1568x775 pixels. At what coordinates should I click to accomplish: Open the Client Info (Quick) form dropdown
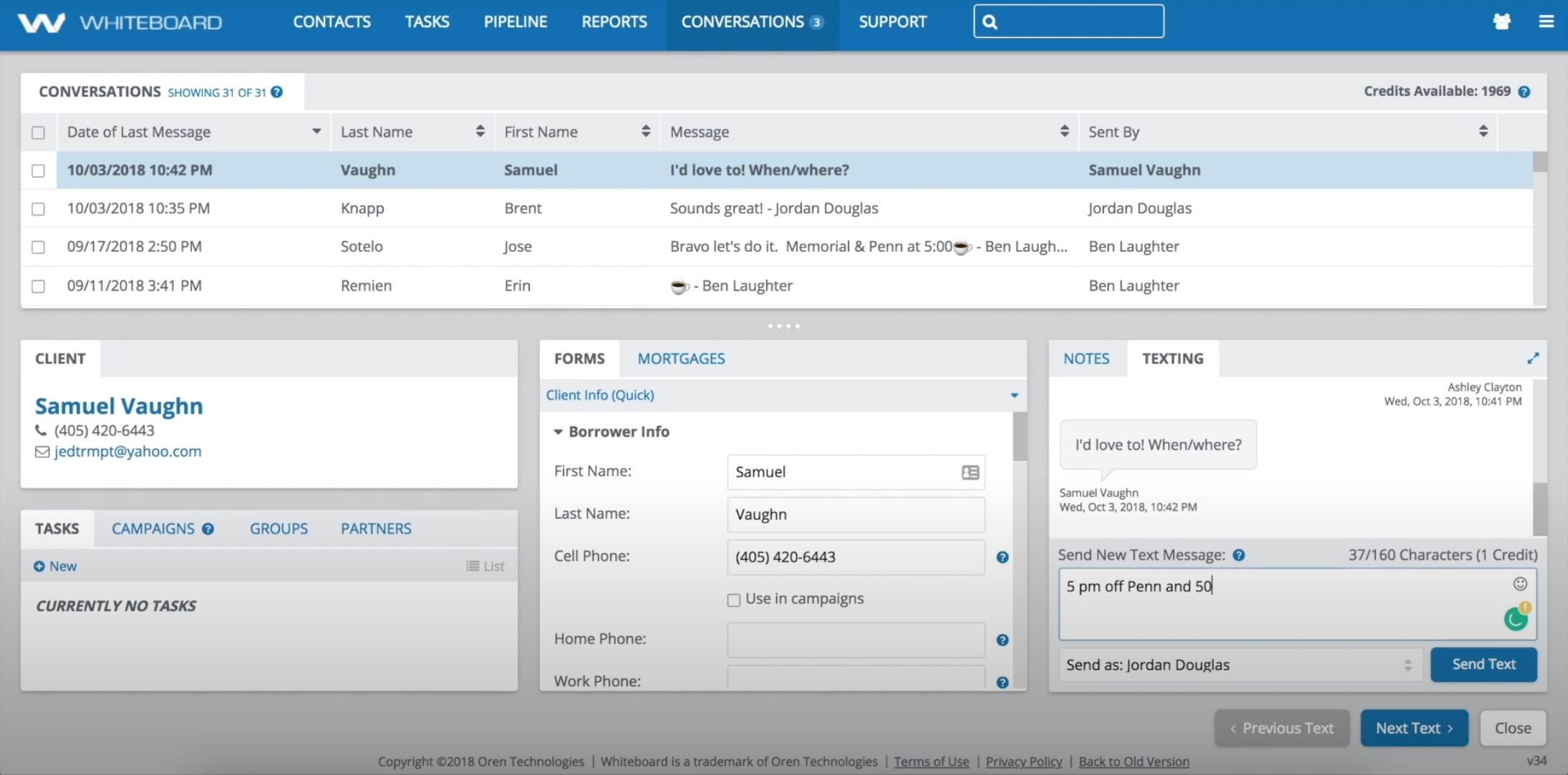[x=783, y=395]
